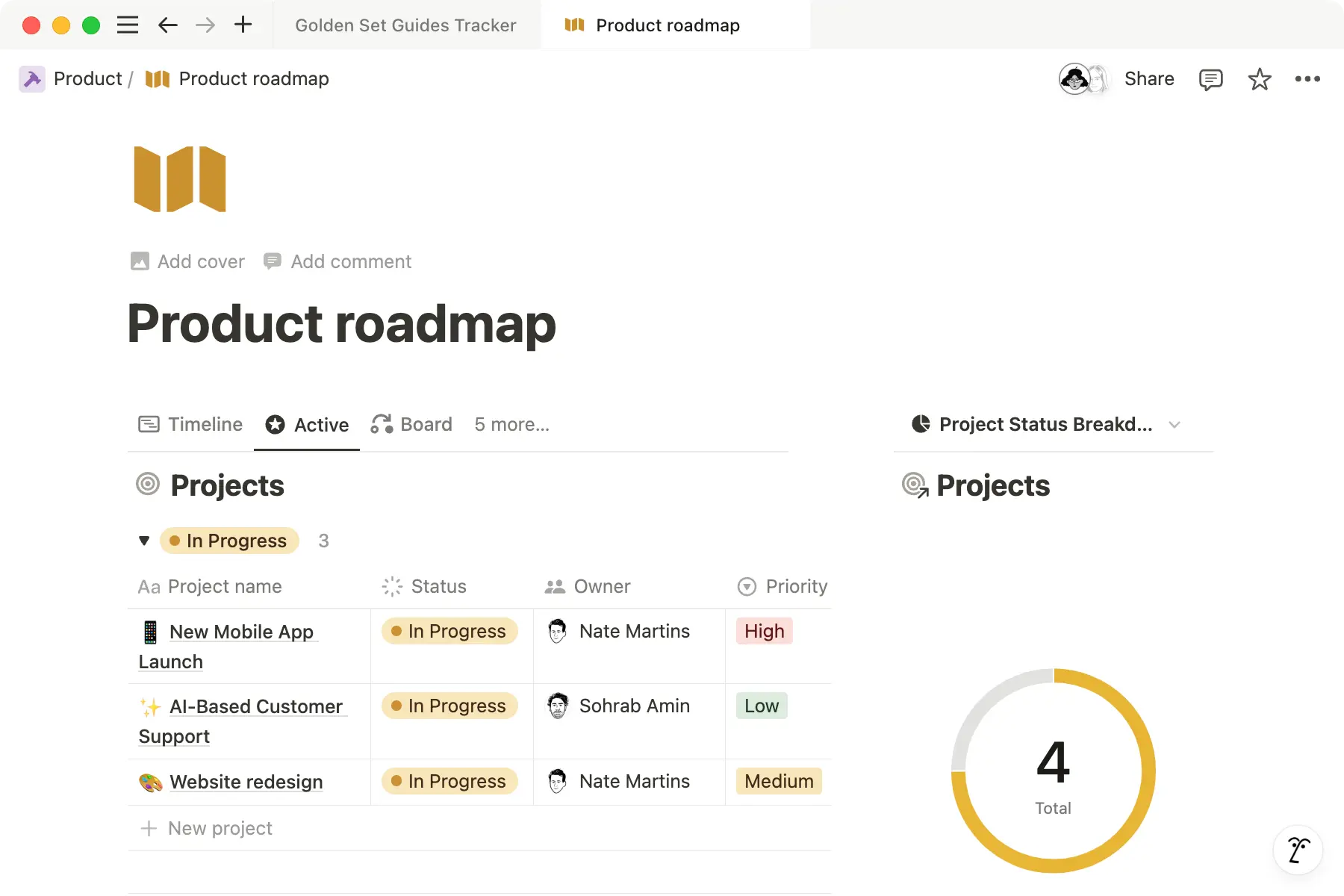The height and width of the screenshot is (896, 1344).
Task: Select the Golden Set Guides Tracker tab
Action: (x=405, y=25)
